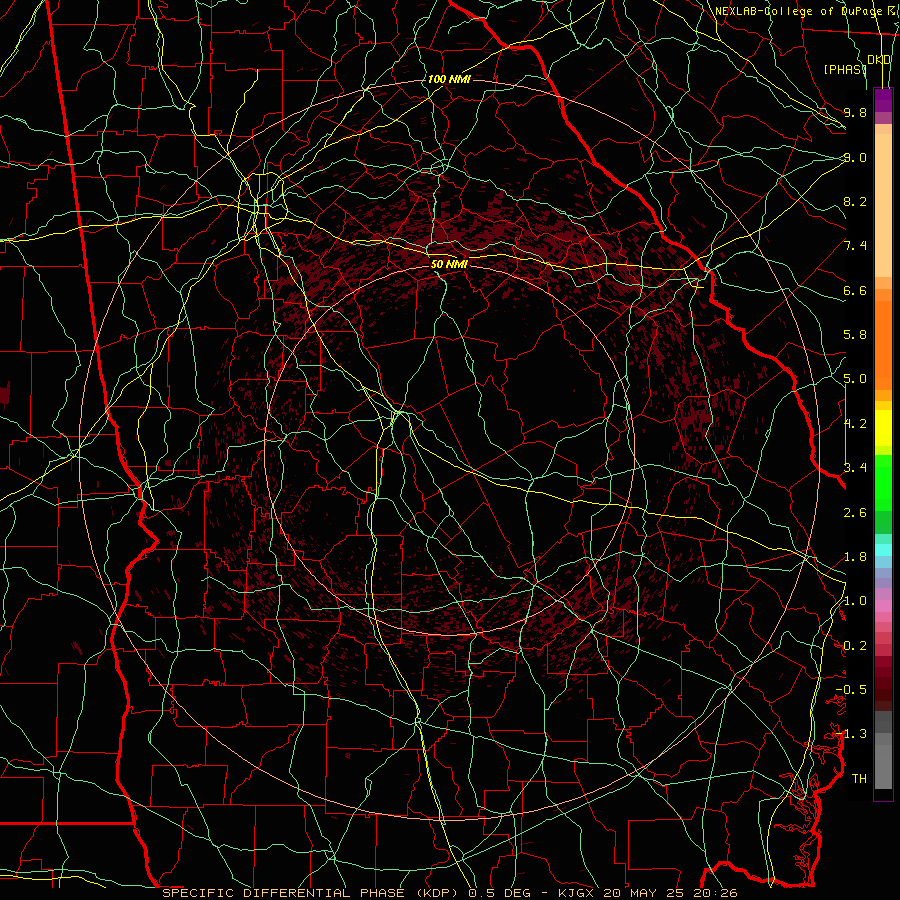Pick the bright green color bar segment
The height and width of the screenshot is (900, 900).
click(x=883, y=481)
